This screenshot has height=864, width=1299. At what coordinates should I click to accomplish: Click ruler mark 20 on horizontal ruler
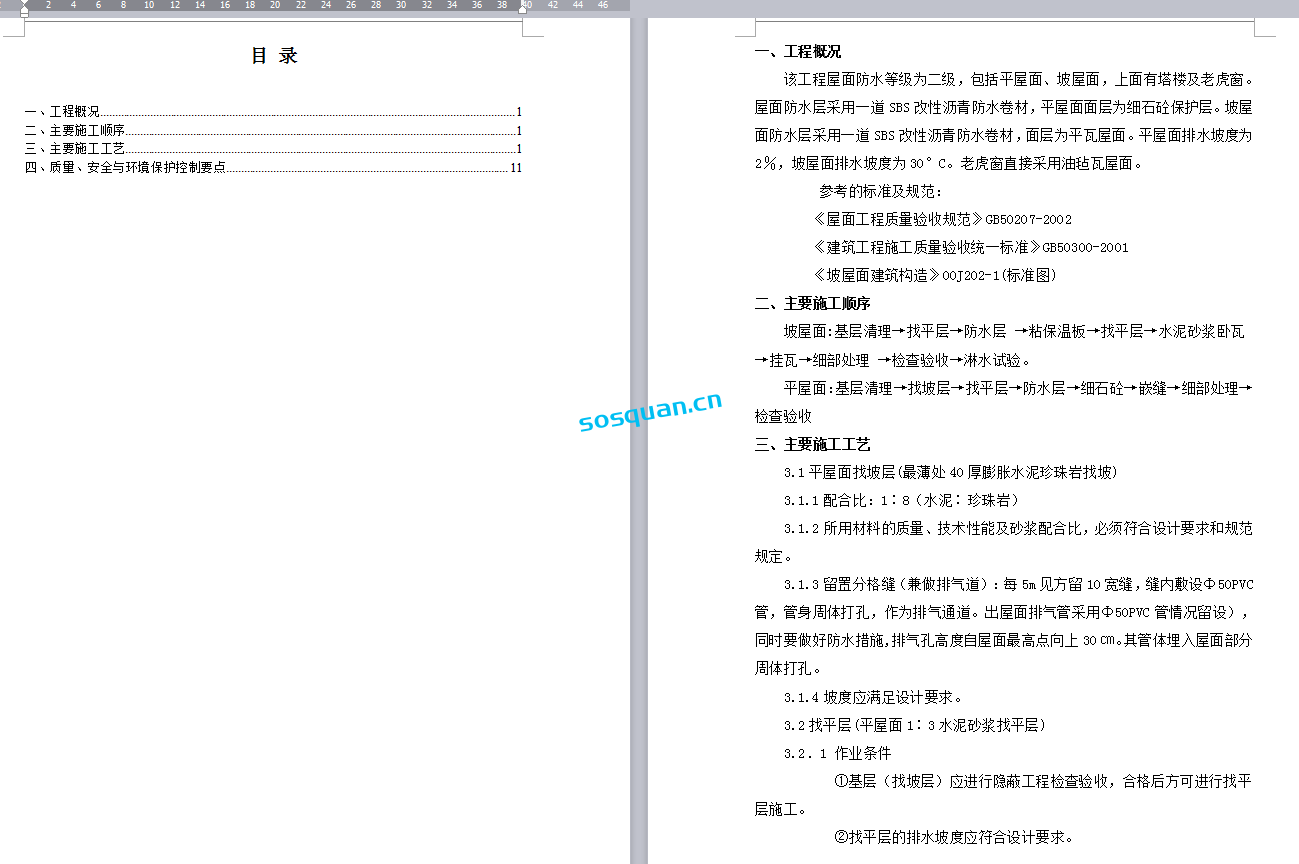pyautogui.click(x=274, y=5)
